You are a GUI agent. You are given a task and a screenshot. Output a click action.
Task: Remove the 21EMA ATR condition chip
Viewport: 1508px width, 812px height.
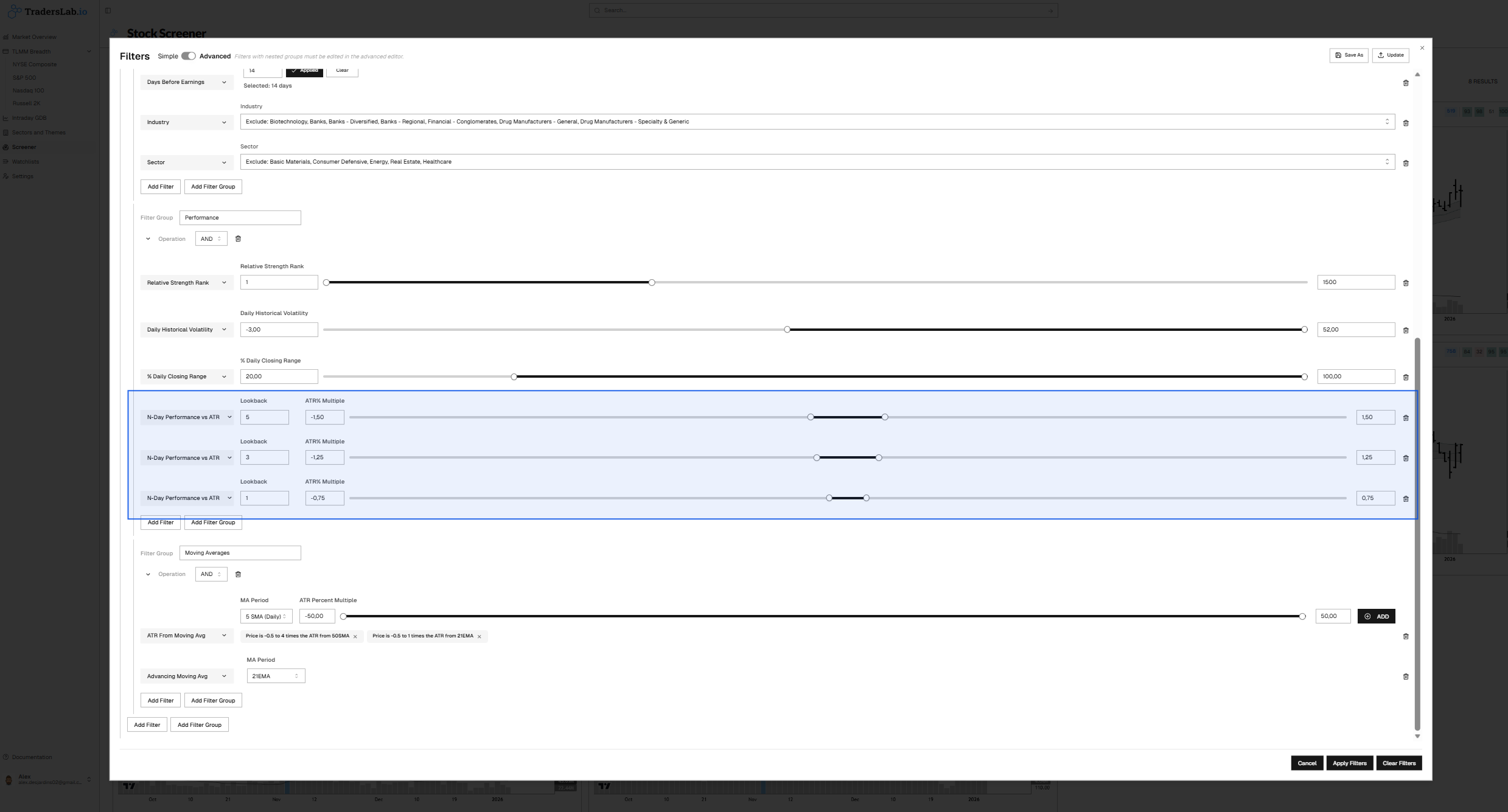[x=480, y=637]
